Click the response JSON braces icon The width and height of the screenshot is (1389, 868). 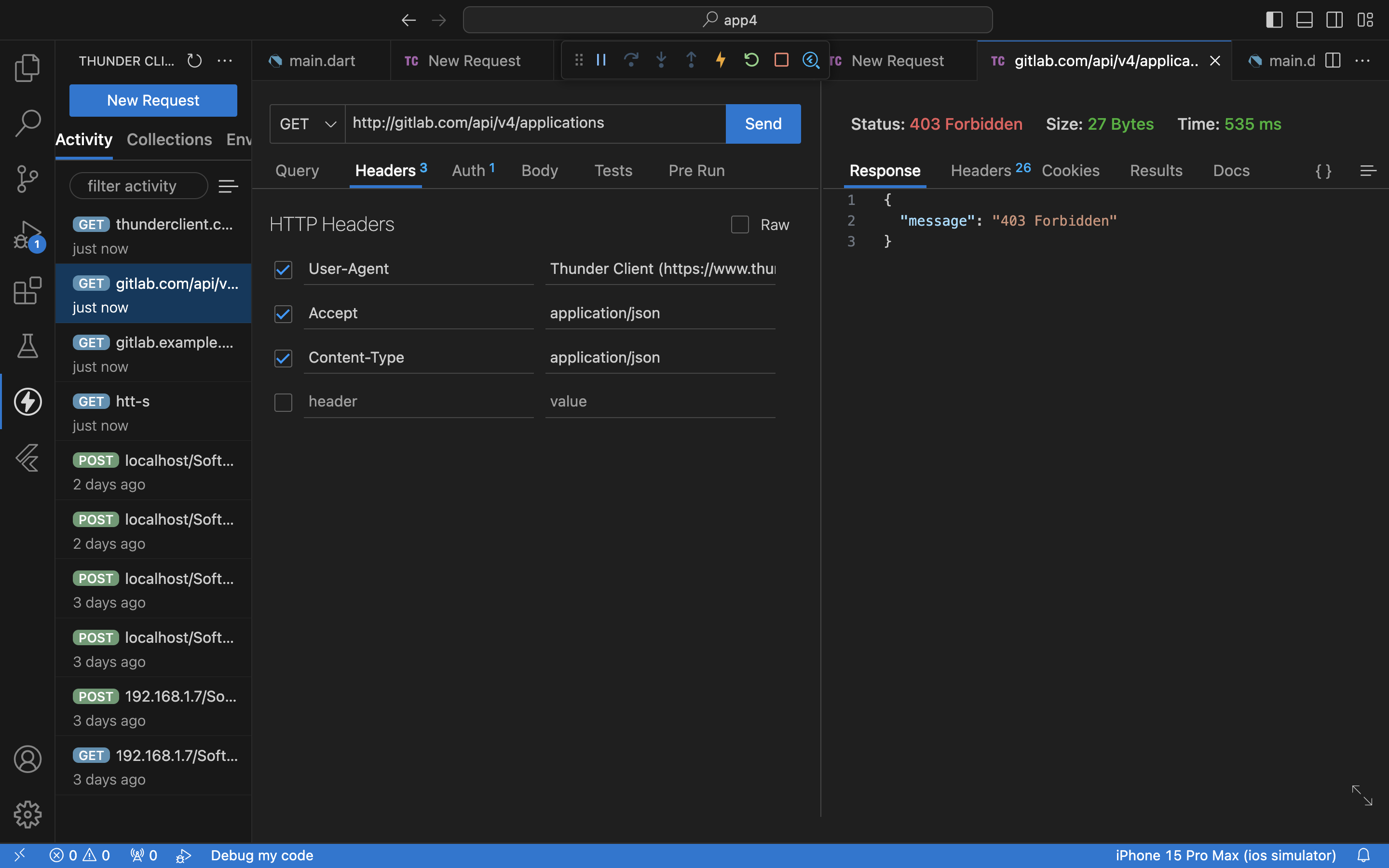point(1323,171)
